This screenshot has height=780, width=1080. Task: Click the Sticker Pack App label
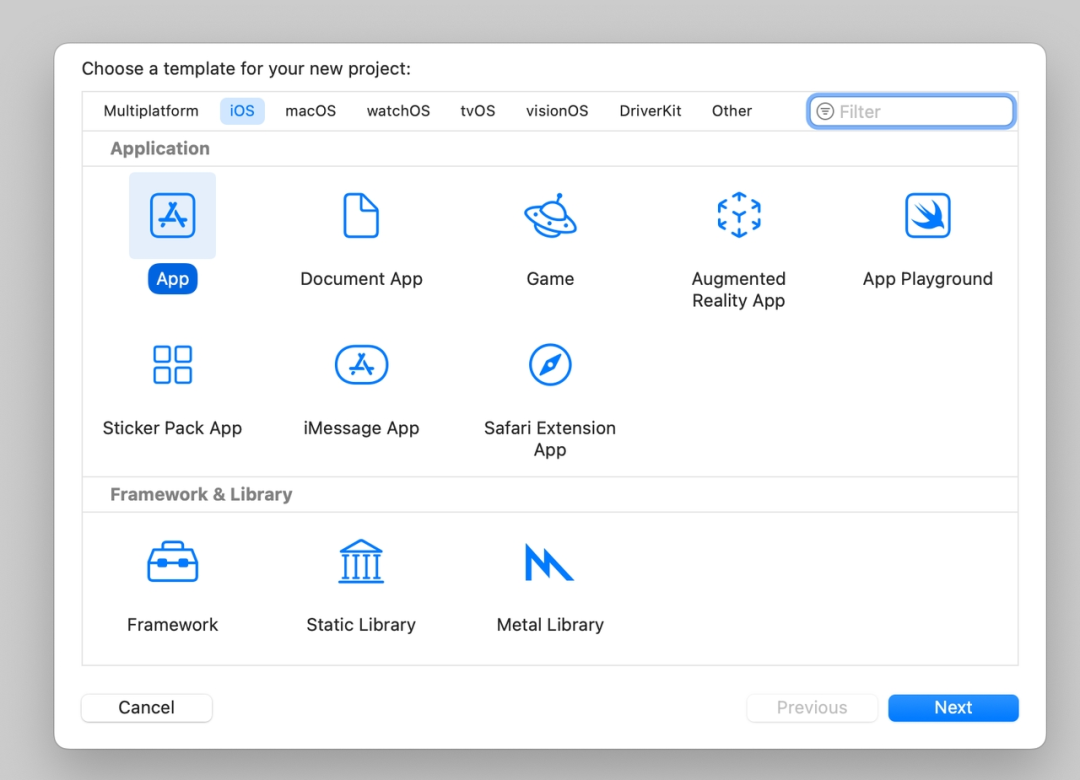(x=172, y=428)
